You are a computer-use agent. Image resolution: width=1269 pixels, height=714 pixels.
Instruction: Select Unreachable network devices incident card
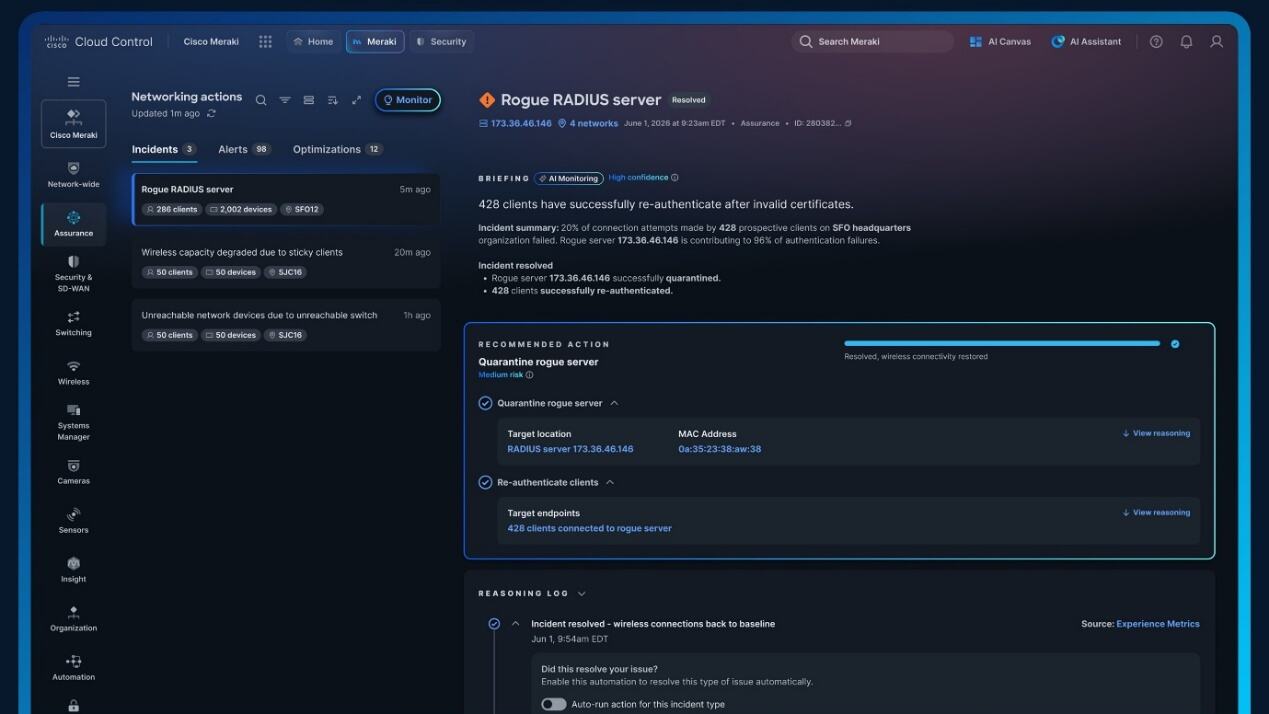click(286, 325)
